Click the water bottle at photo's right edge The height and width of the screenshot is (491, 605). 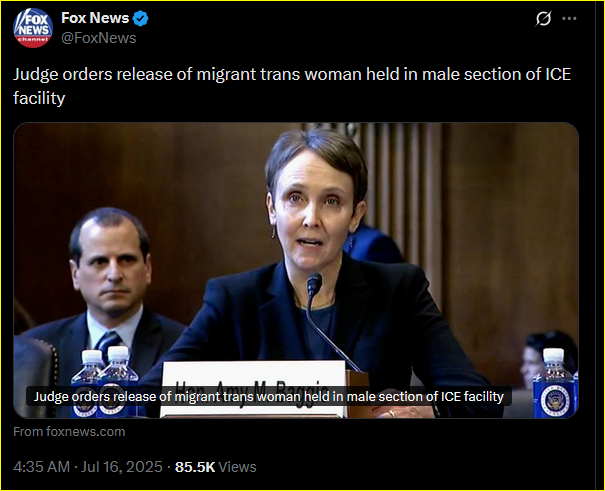553,383
